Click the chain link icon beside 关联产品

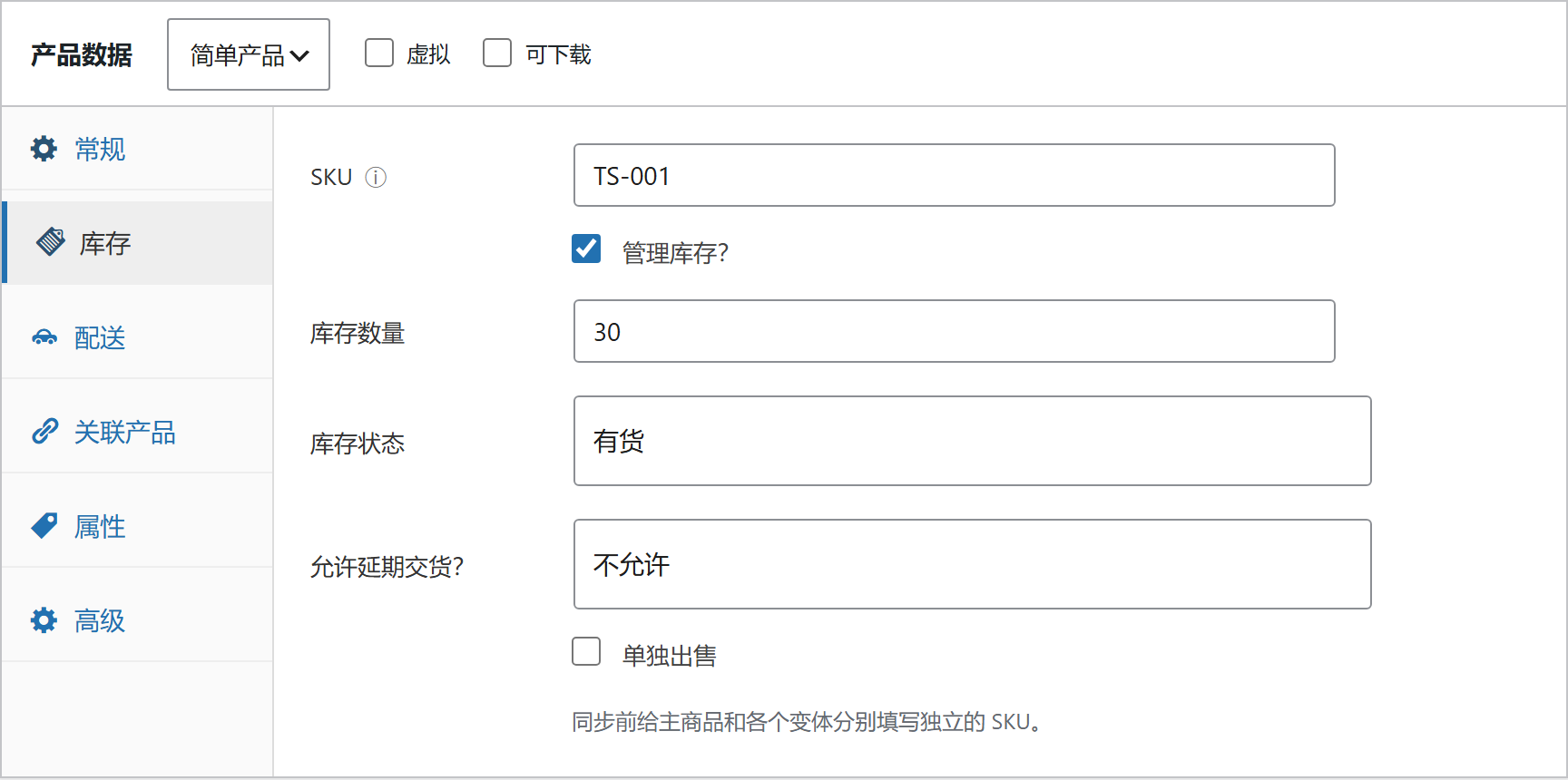[44, 431]
